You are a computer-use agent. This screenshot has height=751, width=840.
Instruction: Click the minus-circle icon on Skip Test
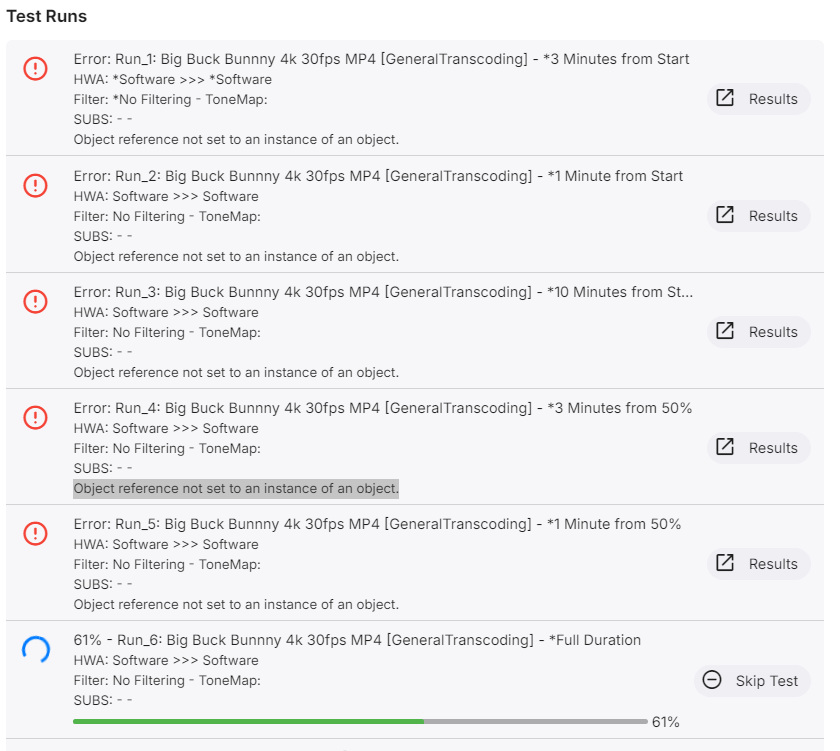pos(712,680)
